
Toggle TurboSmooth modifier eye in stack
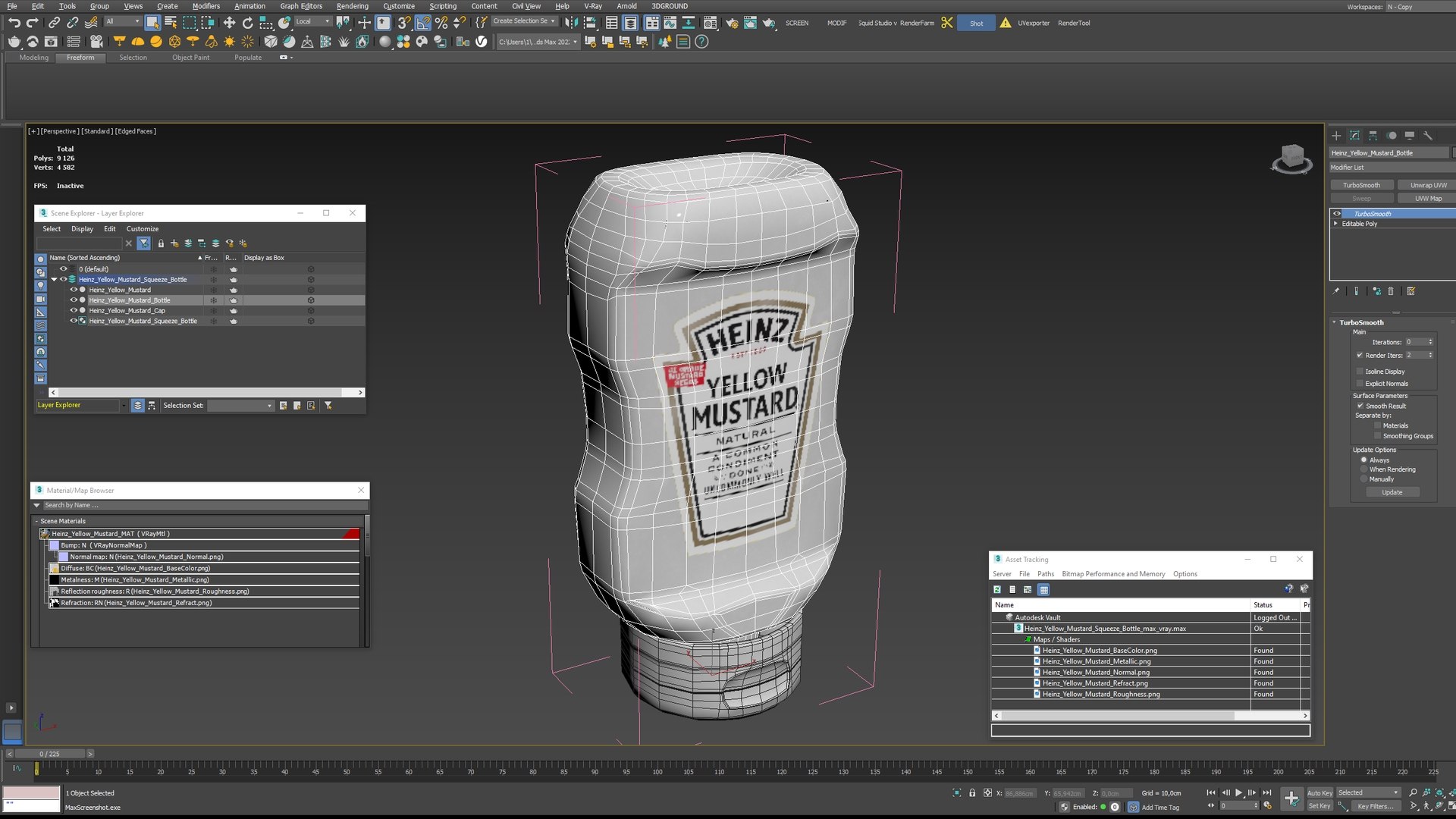point(1337,214)
